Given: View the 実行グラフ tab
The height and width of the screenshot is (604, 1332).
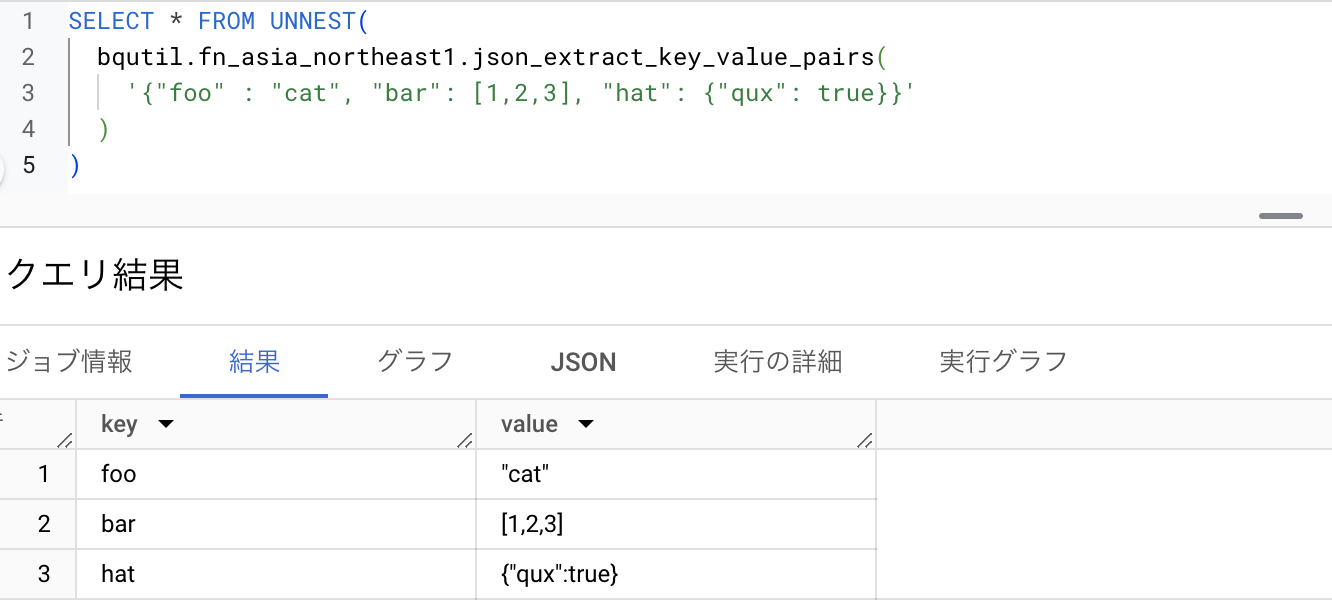Looking at the screenshot, I should pyautogui.click(x=1003, y=361).
